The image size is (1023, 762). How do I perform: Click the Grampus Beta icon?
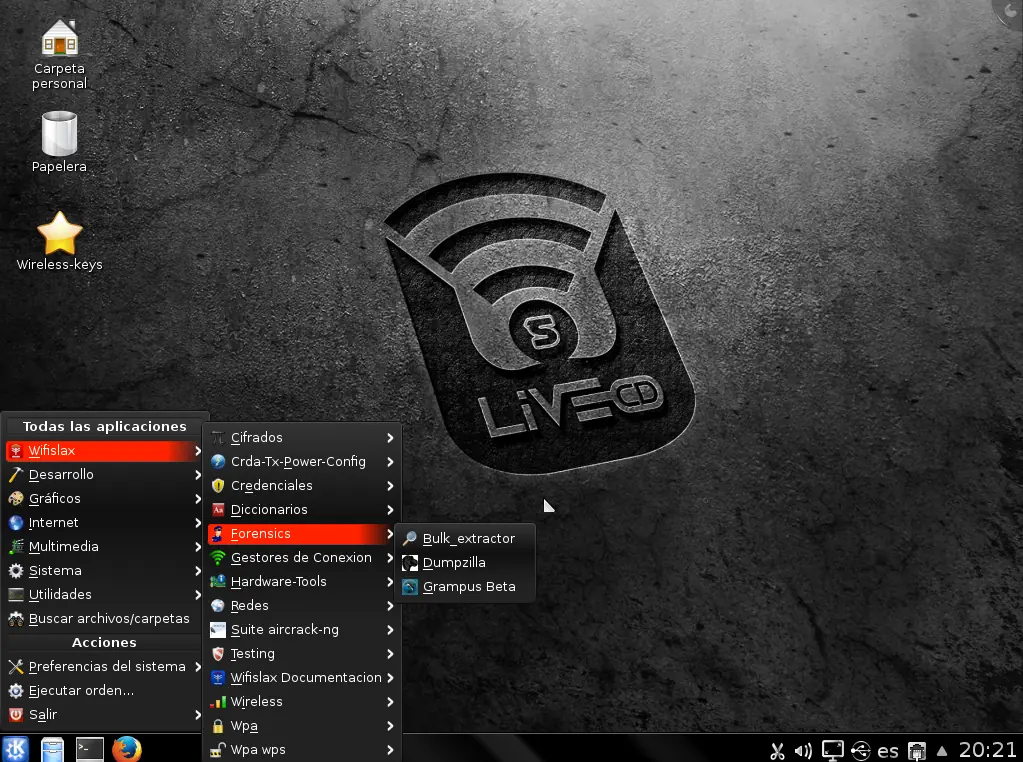pos(409,587)
